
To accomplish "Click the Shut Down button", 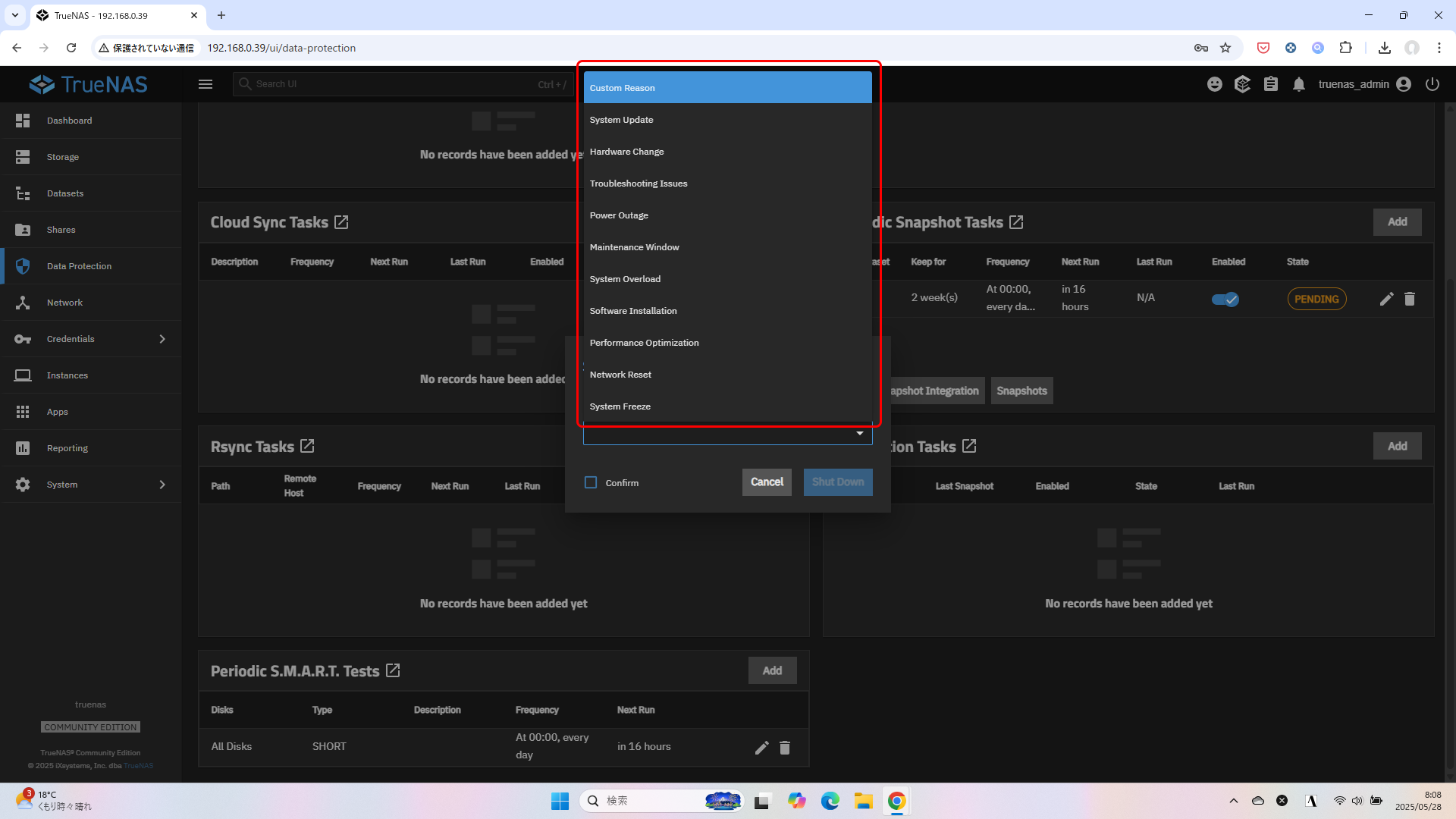I will click(x=838, y=482).
